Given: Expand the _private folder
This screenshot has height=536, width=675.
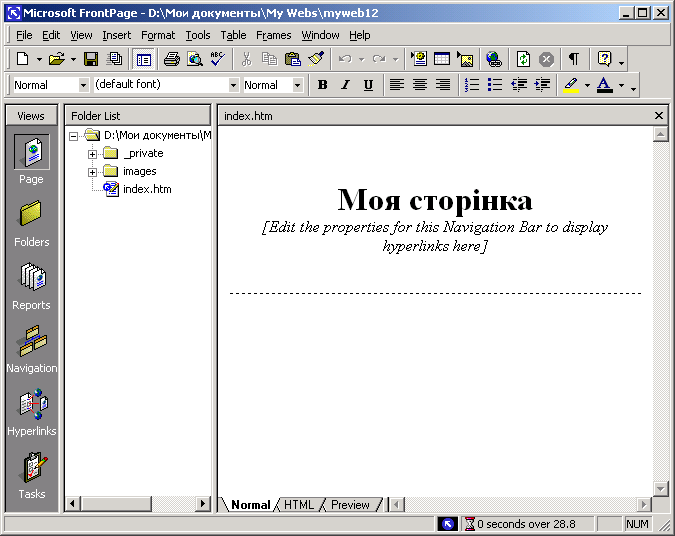Looking at the screenshot, I should point(92,154).
